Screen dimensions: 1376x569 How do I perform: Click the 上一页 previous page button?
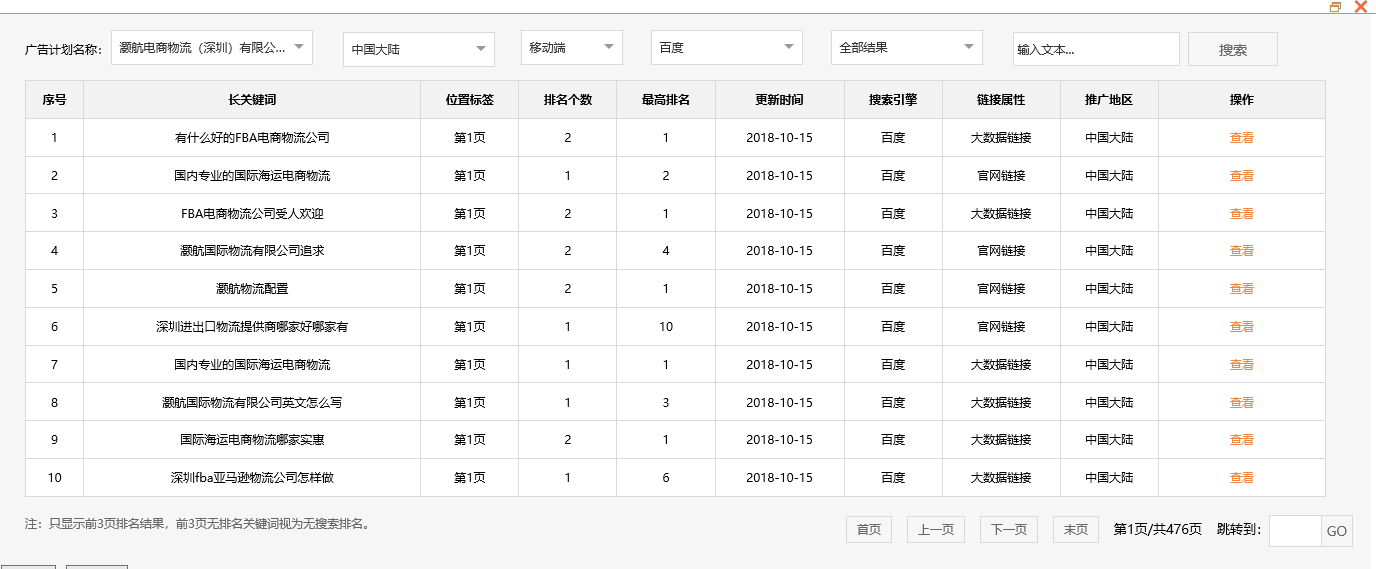click(936, 530)
